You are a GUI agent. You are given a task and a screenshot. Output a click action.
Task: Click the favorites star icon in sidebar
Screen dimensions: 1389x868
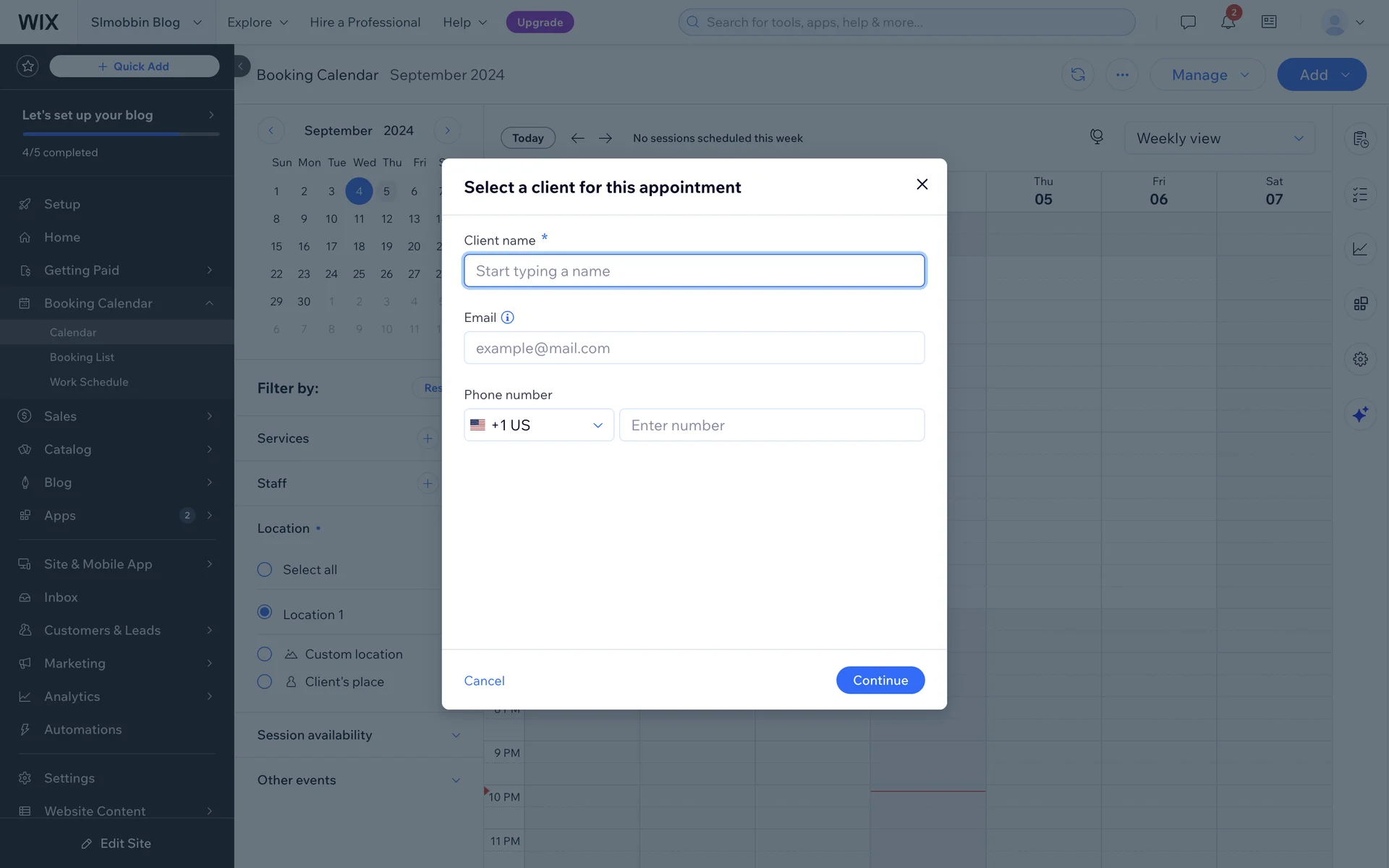[x=27, y=67]
